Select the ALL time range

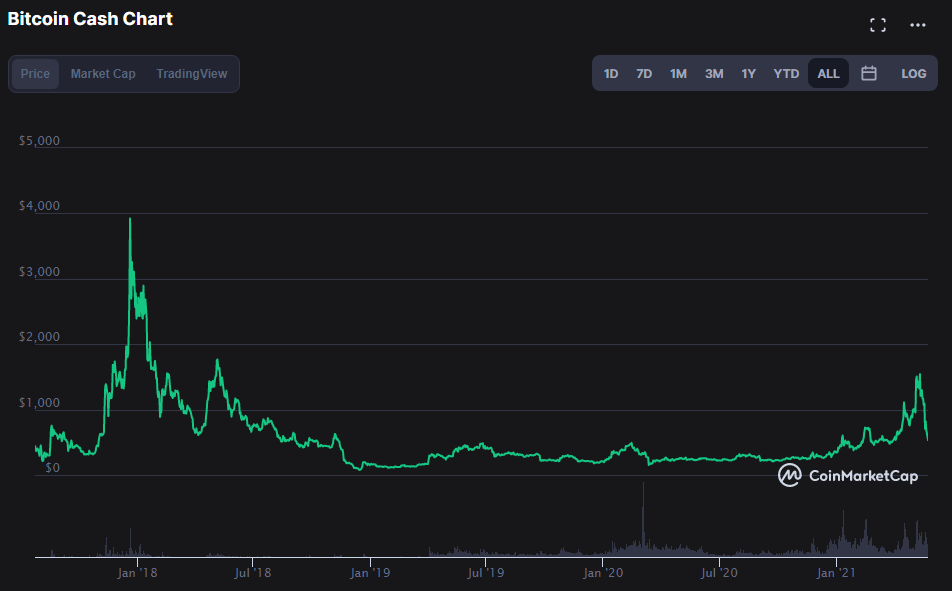[x=828, y=73]
